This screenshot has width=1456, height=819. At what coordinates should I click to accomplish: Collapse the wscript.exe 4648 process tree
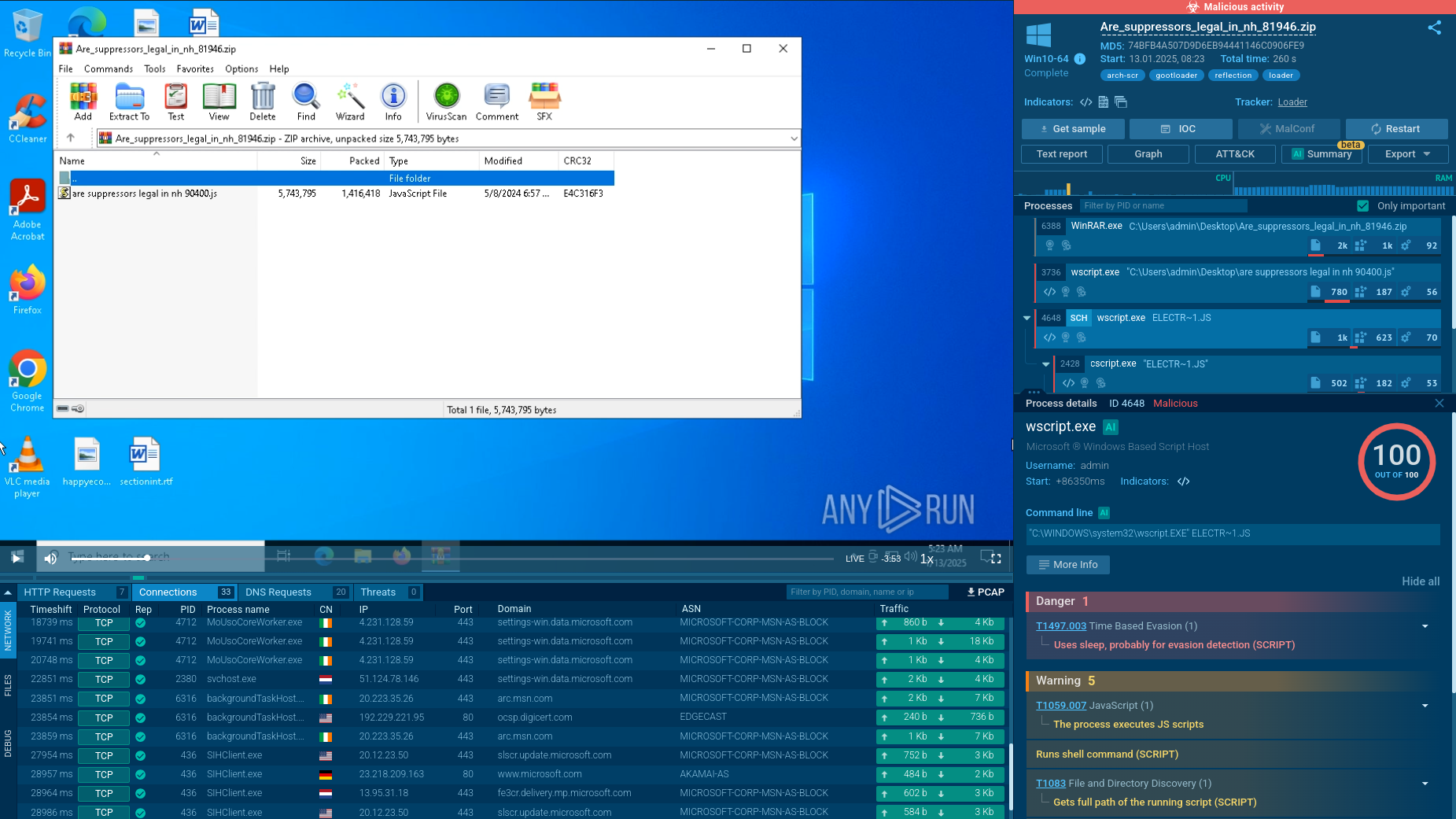(1027, 318)
